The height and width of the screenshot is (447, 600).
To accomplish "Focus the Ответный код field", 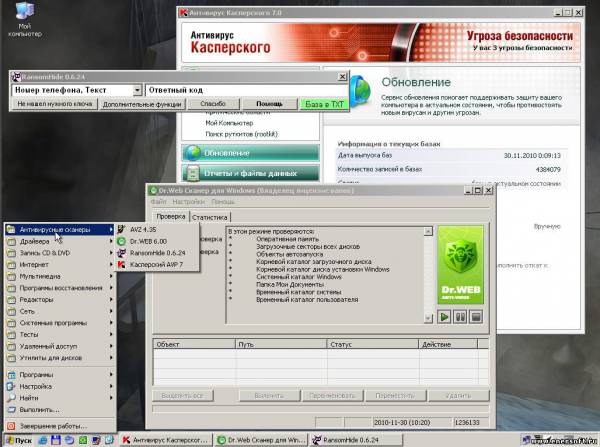I will tap(246, 90).
